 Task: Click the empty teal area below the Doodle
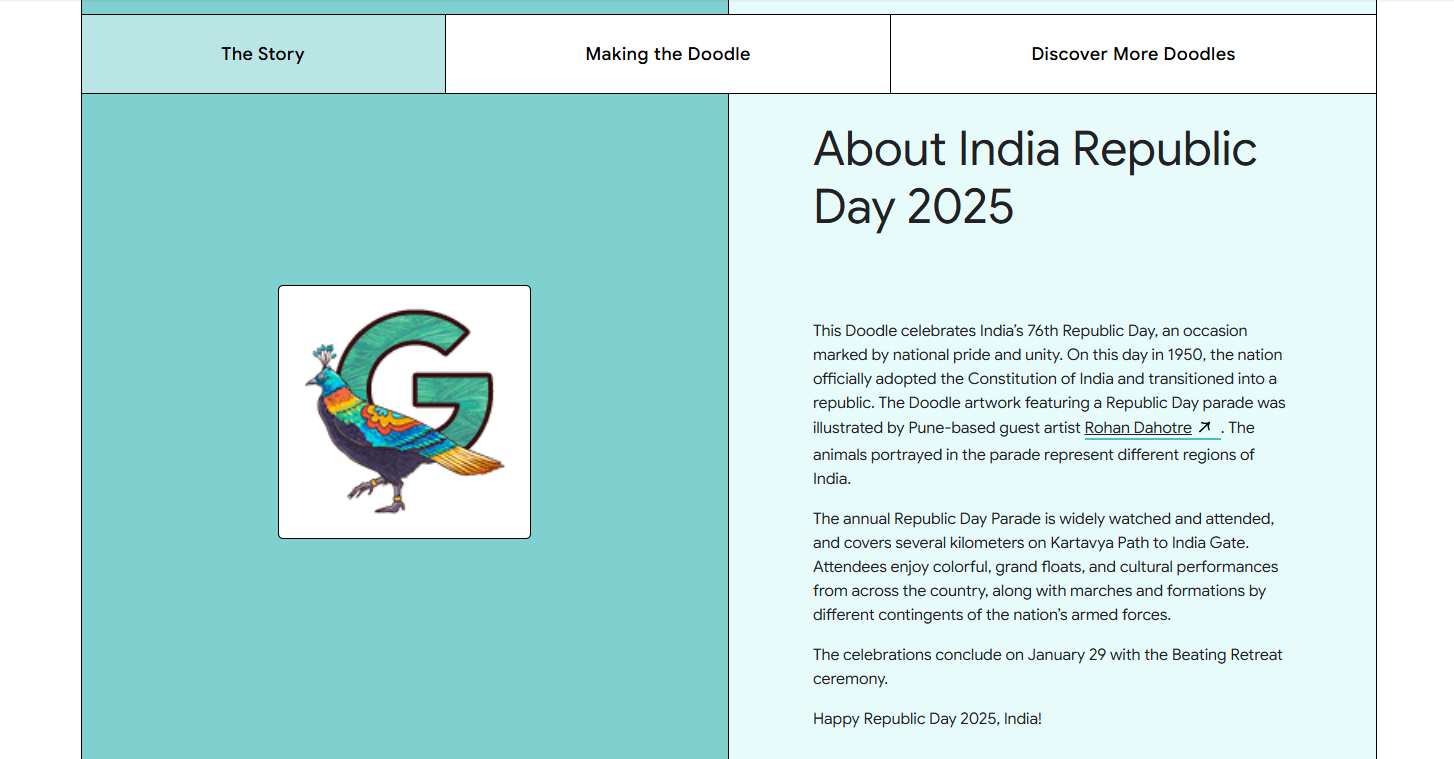point(404,650)
